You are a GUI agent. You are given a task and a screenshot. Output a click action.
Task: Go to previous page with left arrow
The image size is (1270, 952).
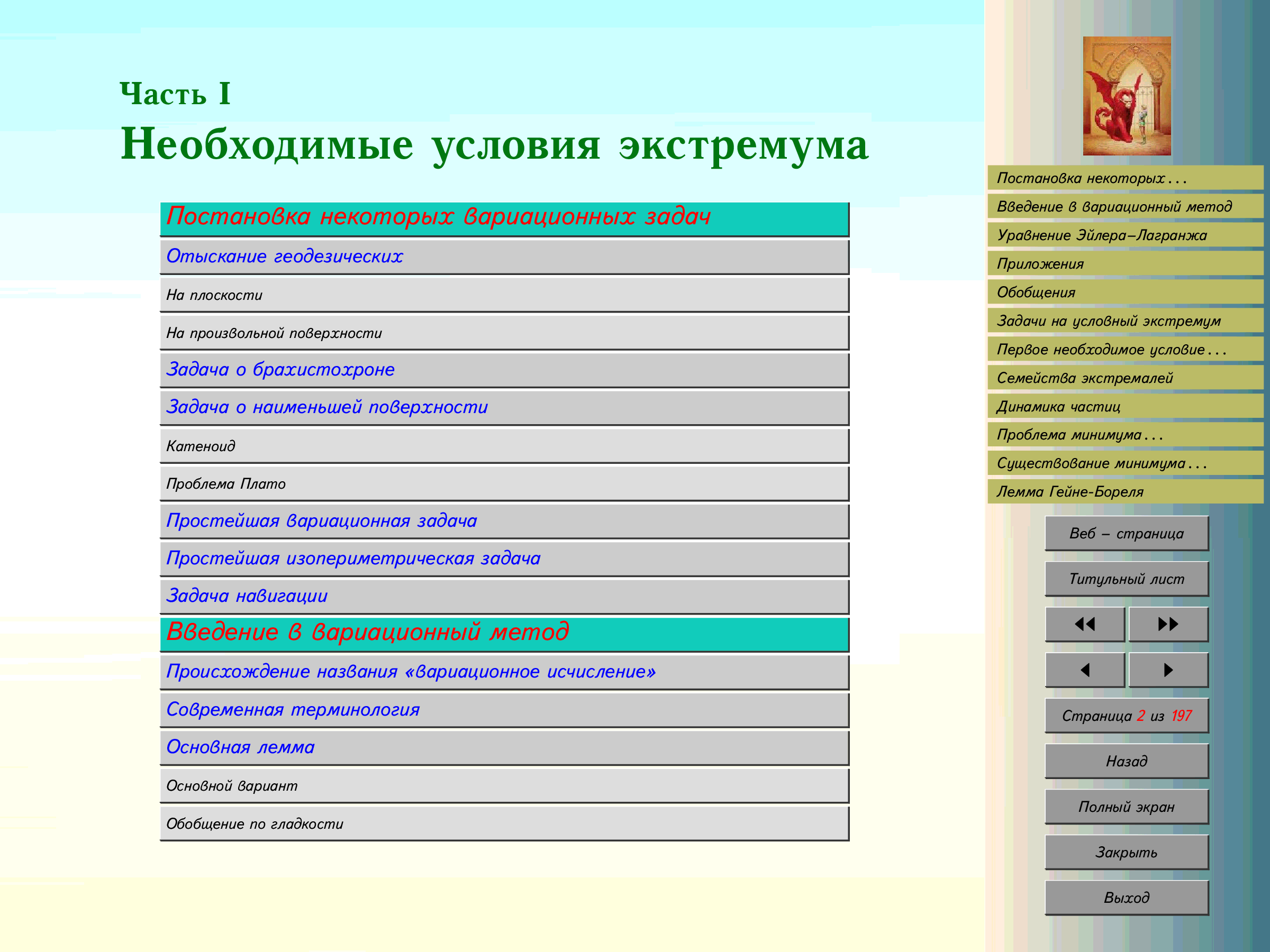1085,670
